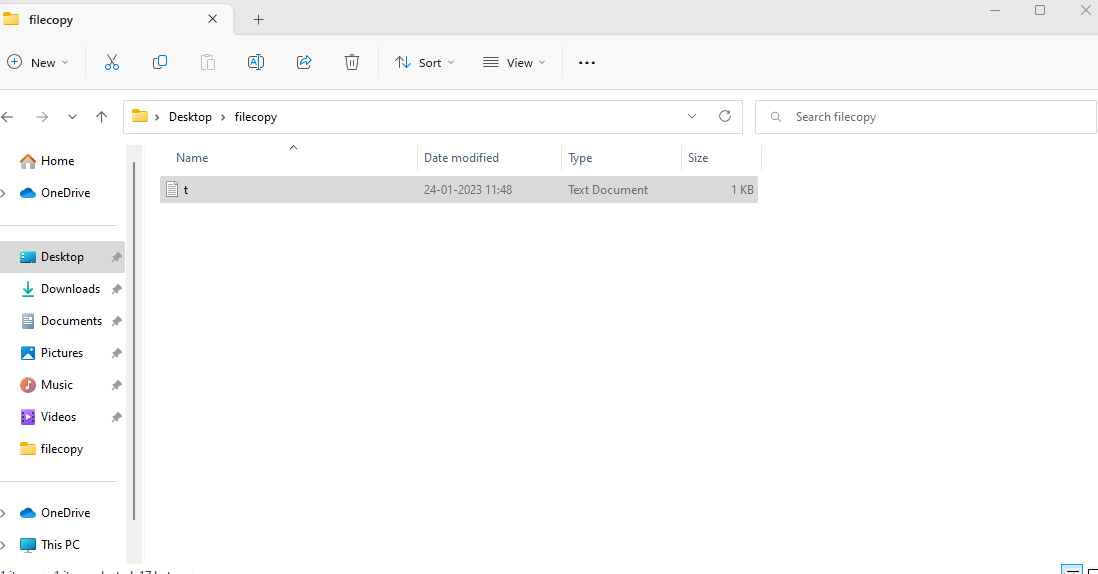Image resolution: width=1098 pixels, height=574 pixels.
Task: Click the Copy icon in toolbar
Action: [160, 62]
